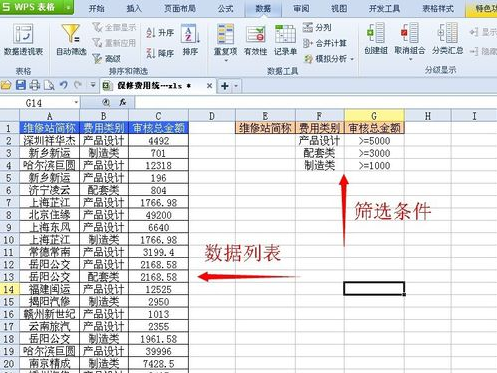
Task: Switch to the 开始 ribbon tab
Action: [97, 9]
